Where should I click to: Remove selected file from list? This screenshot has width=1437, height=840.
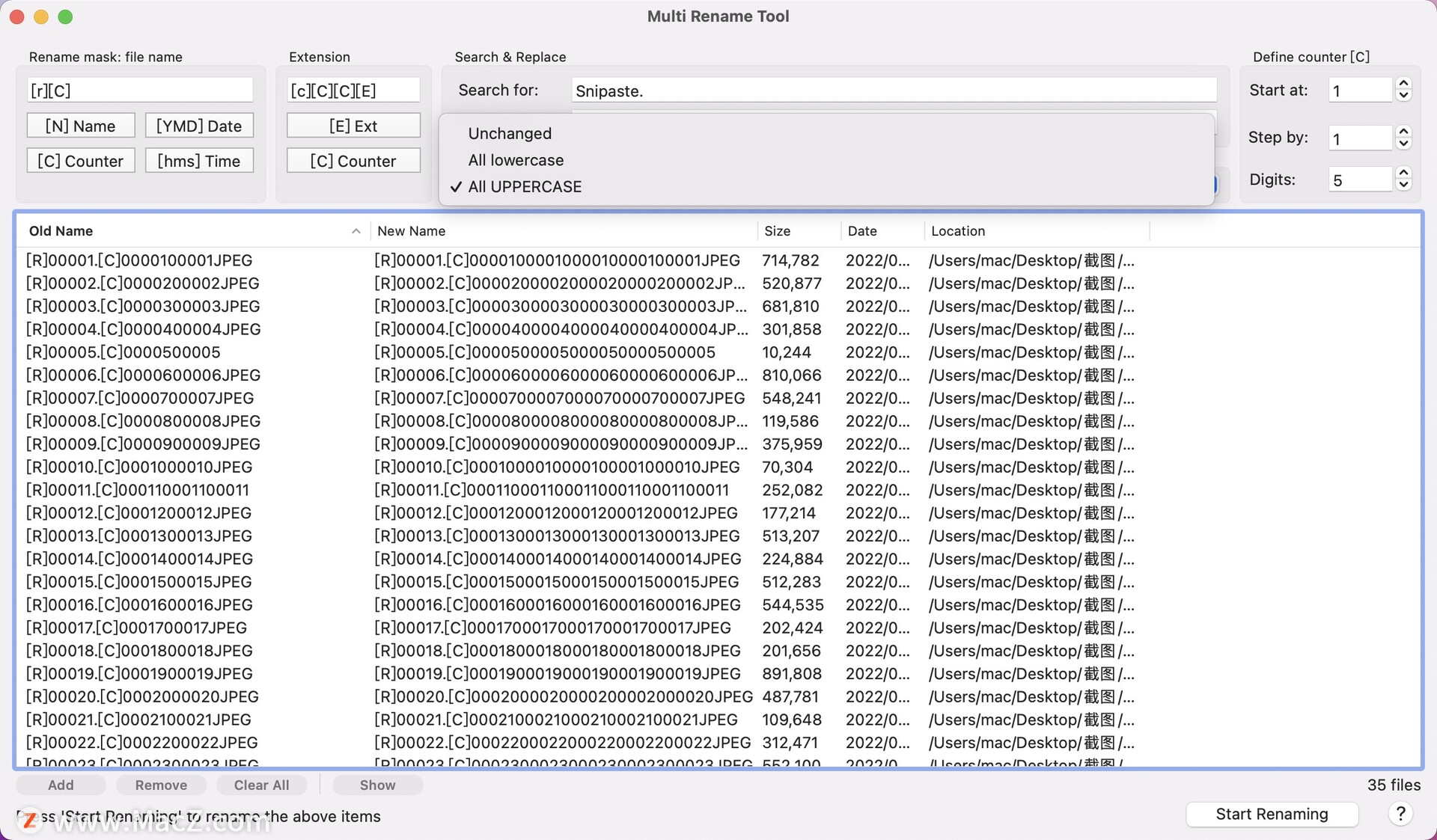point(161,785)
